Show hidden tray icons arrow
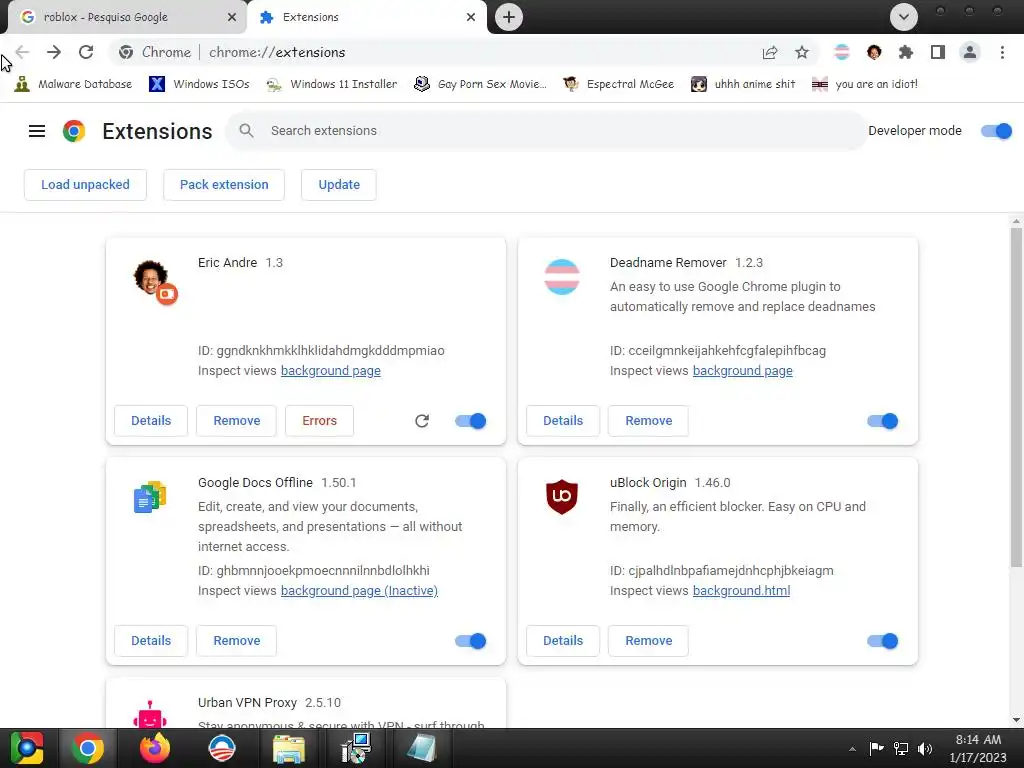Screen dimensions: 1024x768 pos(852,749)
